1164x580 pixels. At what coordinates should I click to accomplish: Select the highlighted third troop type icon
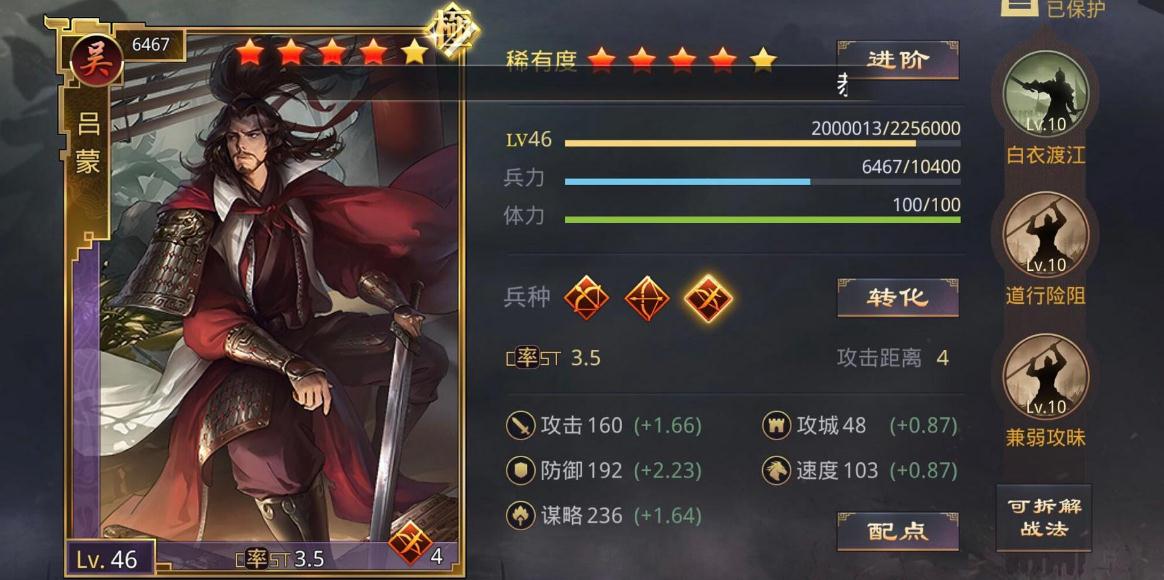[707, 298]
